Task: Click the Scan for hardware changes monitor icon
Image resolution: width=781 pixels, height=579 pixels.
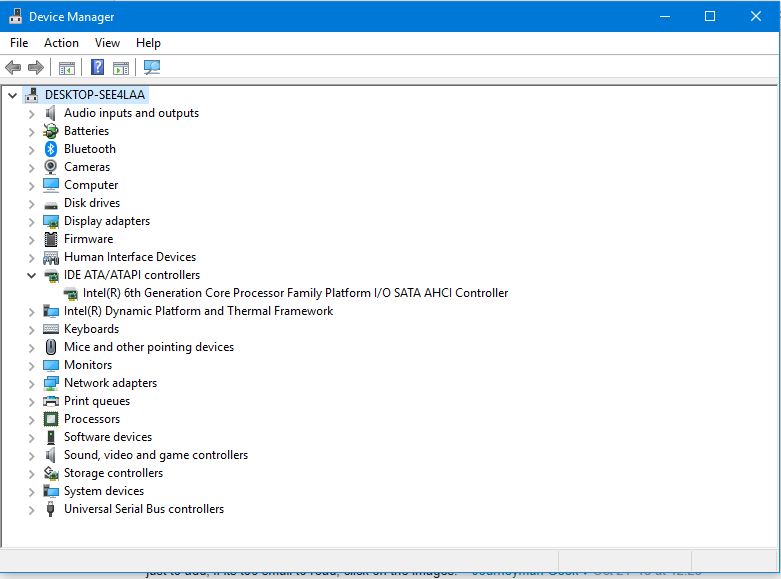Action: pos(152,67)
